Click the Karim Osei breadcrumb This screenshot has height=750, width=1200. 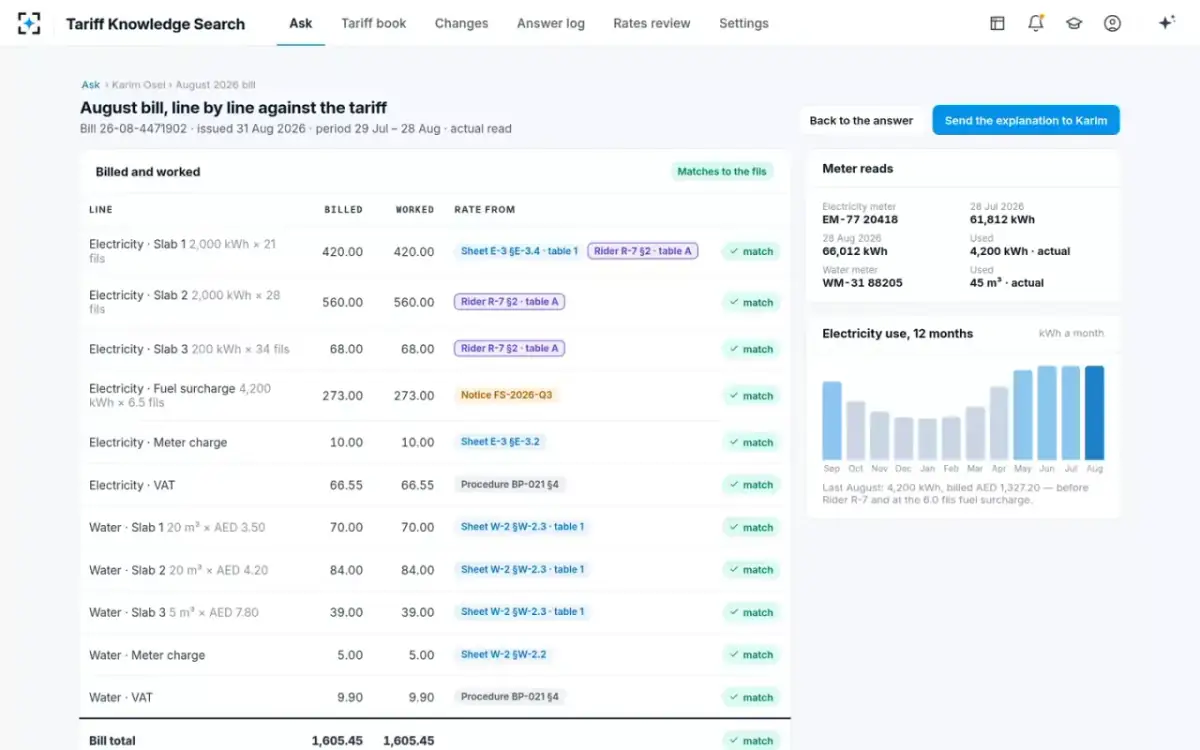(x=138, y=85)
